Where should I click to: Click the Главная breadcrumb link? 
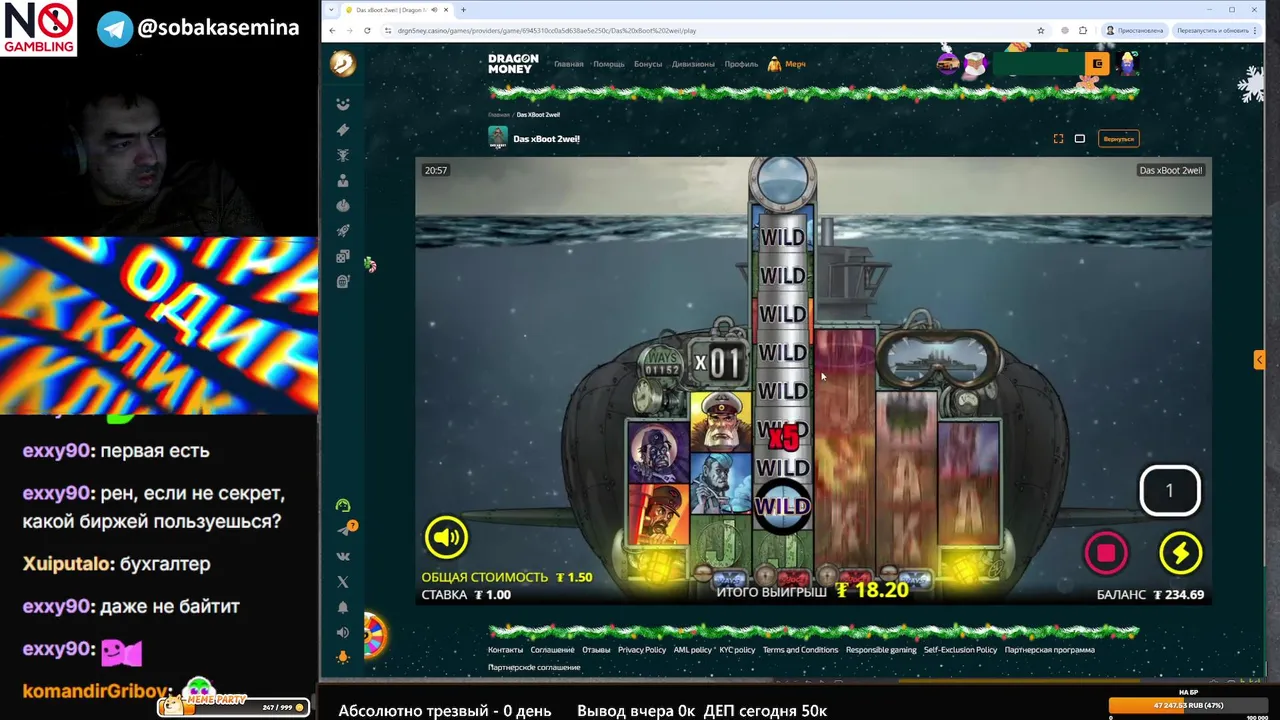pyautogui.click(x=498, y=115)
